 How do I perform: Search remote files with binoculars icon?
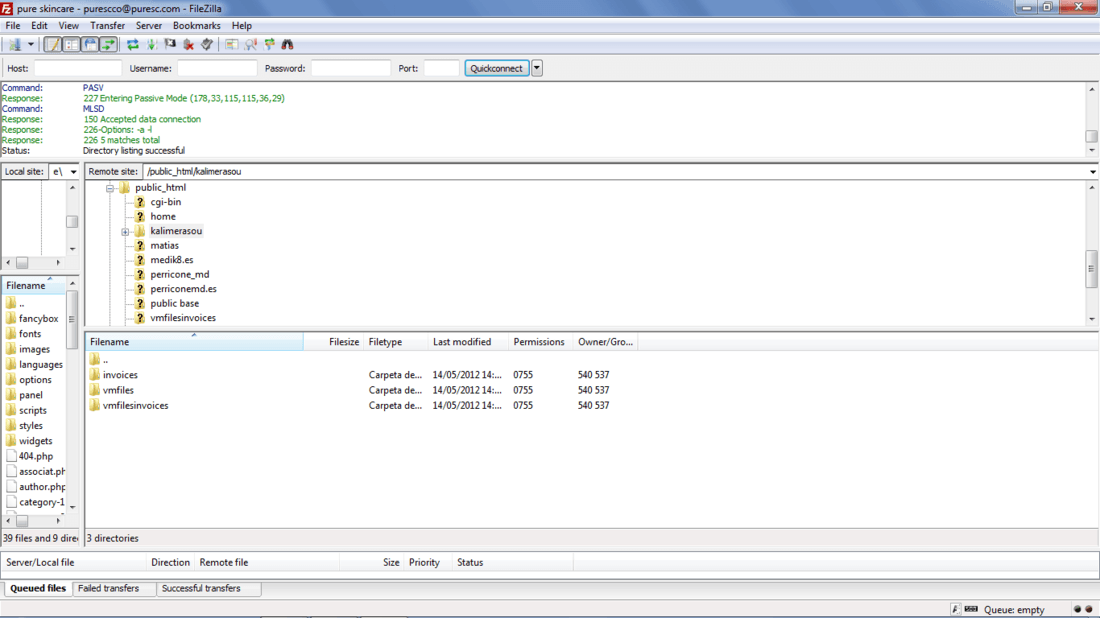click(288, 45)
